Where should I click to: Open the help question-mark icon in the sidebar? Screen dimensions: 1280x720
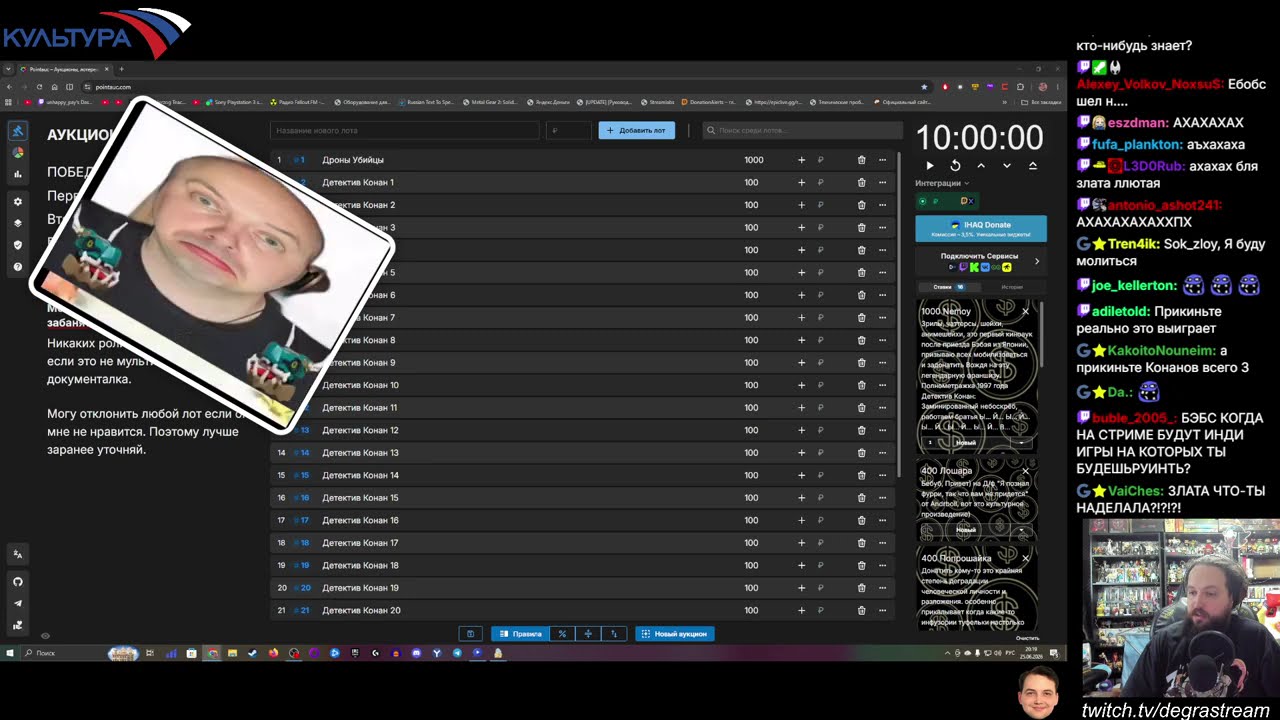tap(17, 267)
